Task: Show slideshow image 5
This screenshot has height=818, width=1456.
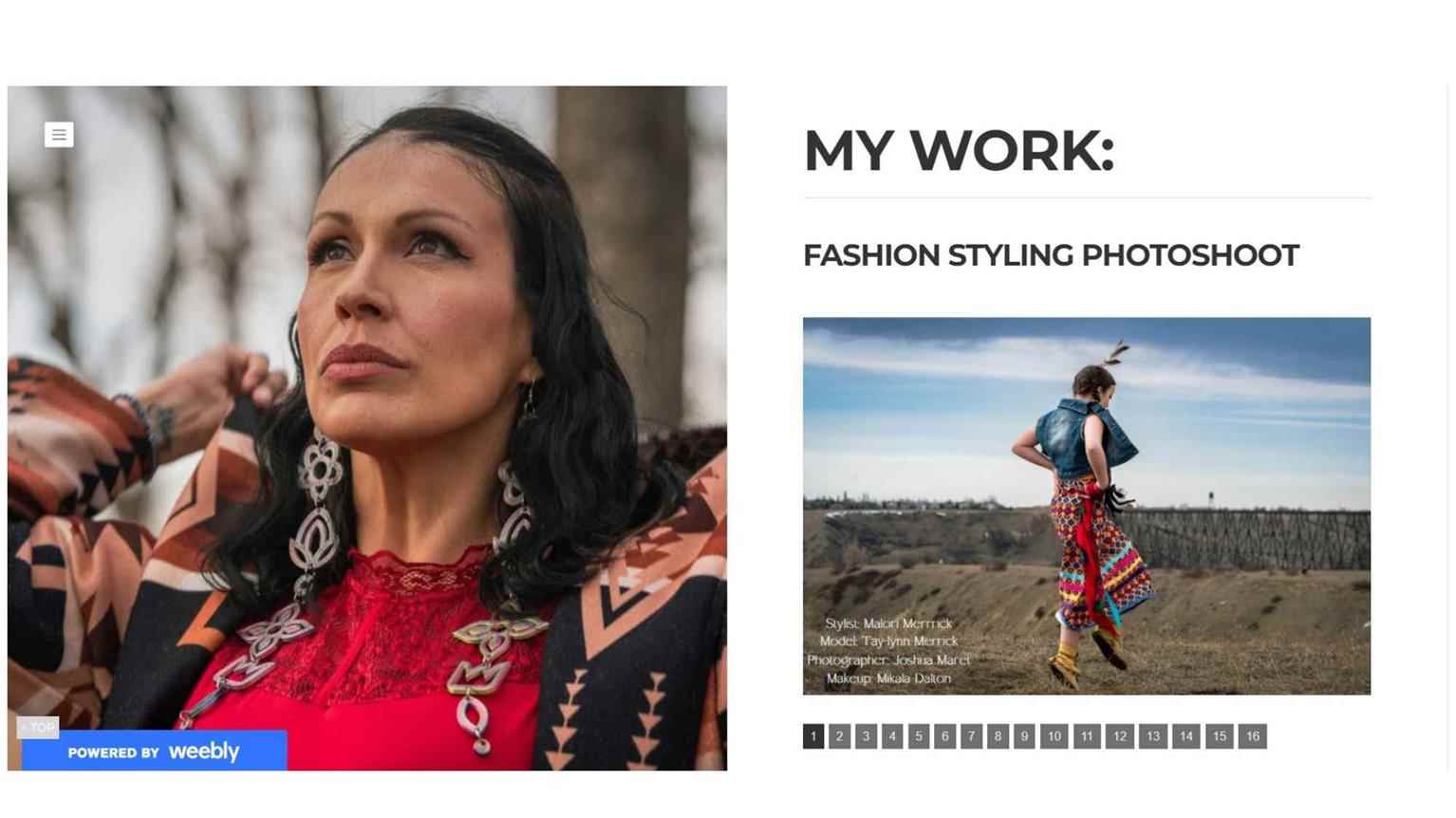Action: pos(919,736)
